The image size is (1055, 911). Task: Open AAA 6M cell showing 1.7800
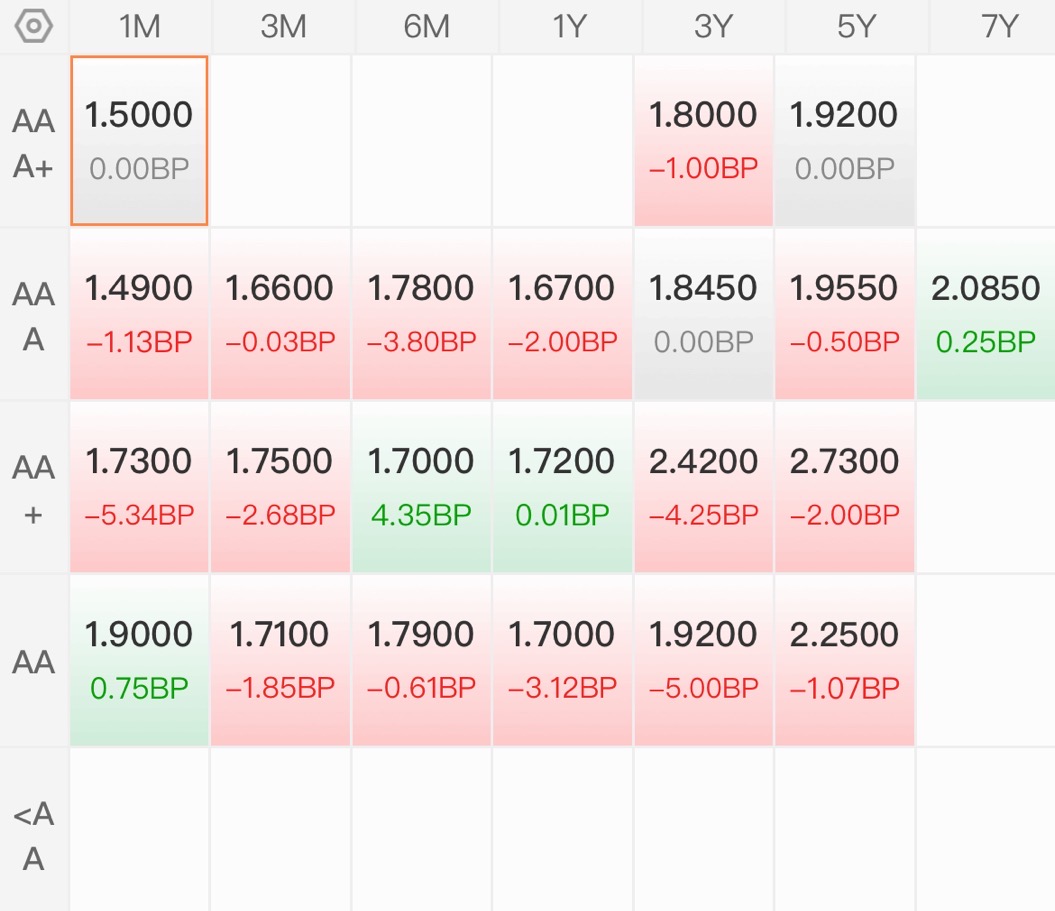point(421,314)
